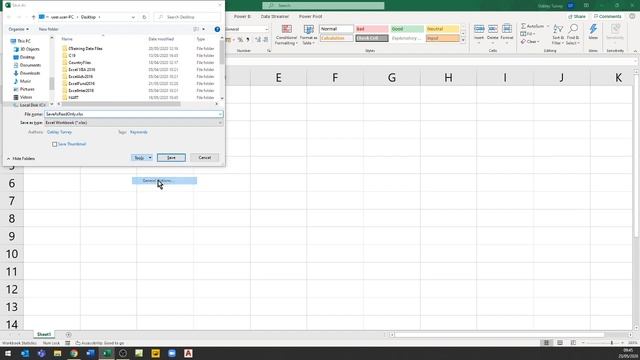The height and width of the screenshot is (360, 640).
Task: Click the Save button in the dialog
Action: (171, 158)
